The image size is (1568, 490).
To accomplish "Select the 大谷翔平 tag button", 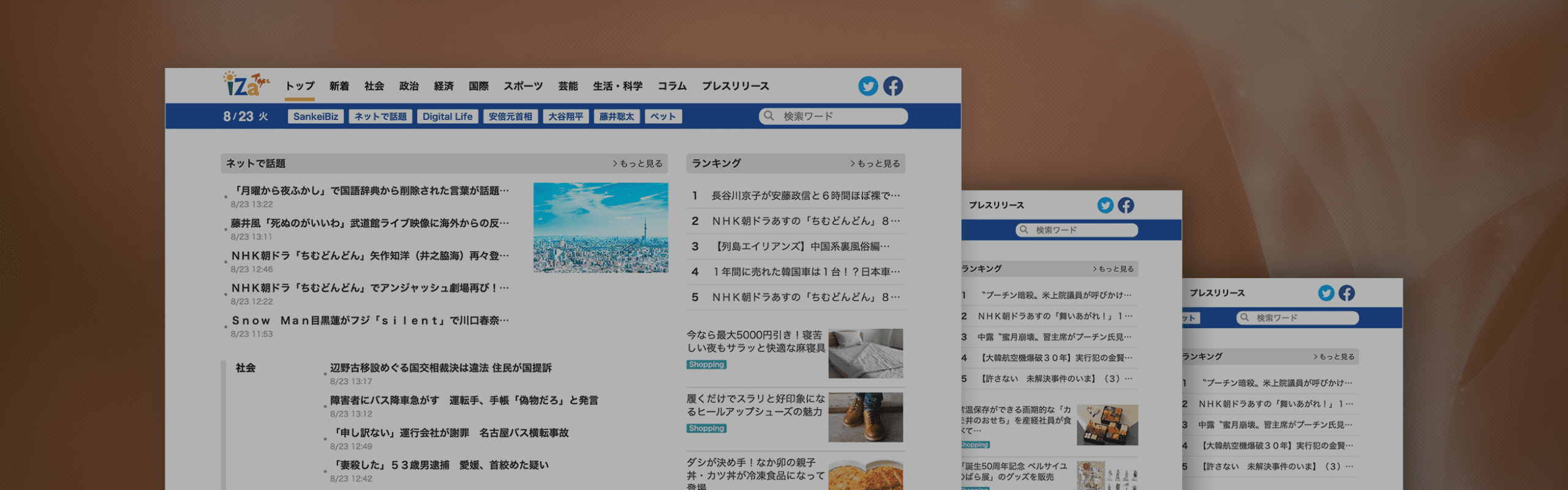I will (565, 116).
